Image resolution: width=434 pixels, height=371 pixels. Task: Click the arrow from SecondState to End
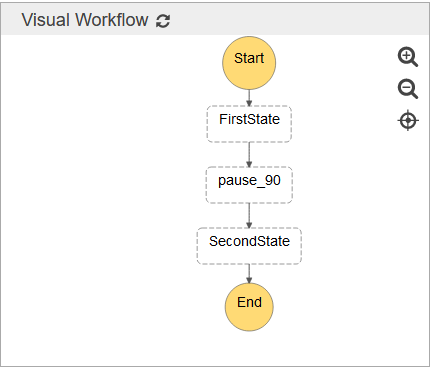[249, 274]
